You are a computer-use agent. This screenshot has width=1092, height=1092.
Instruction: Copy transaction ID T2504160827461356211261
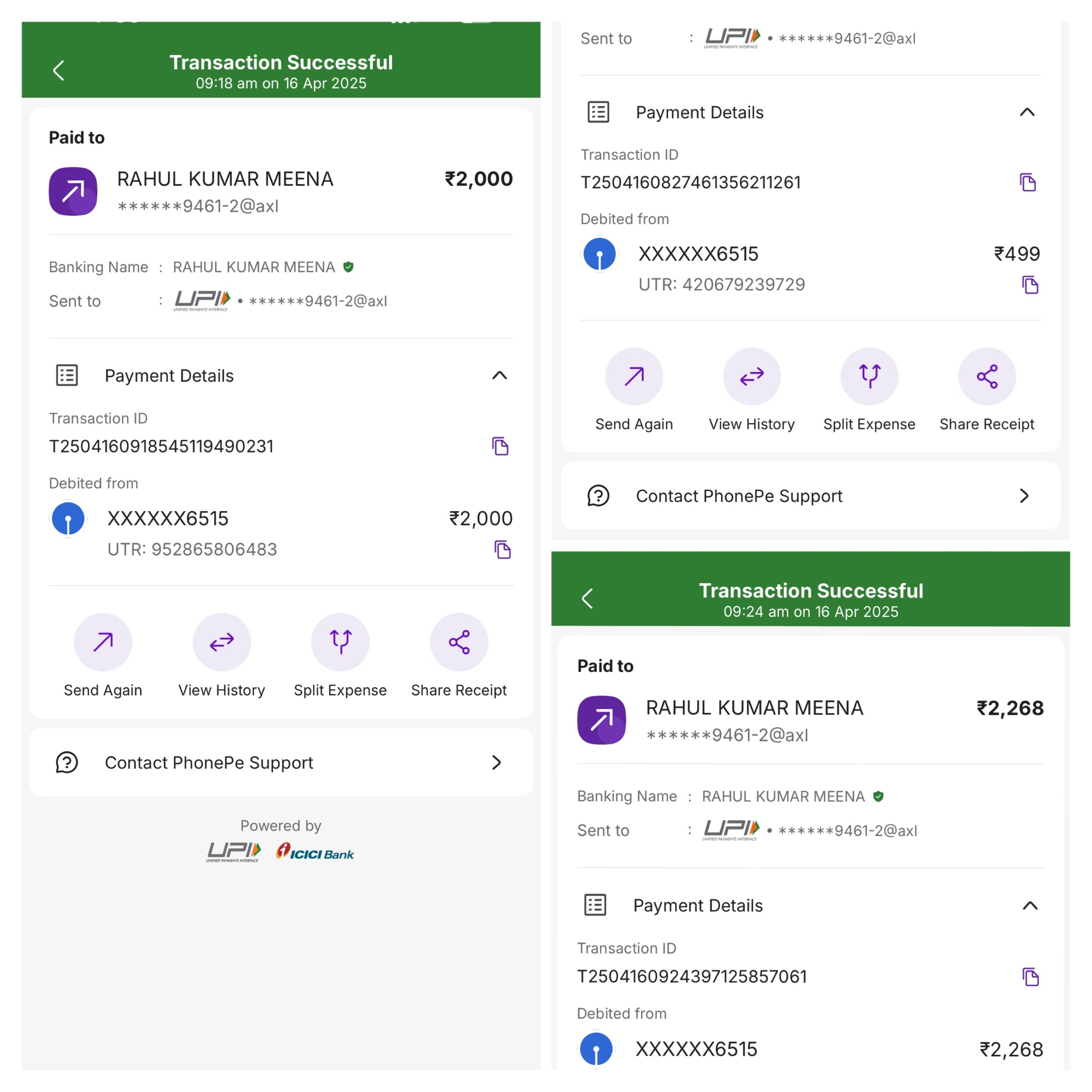[x=1028, y=183]
